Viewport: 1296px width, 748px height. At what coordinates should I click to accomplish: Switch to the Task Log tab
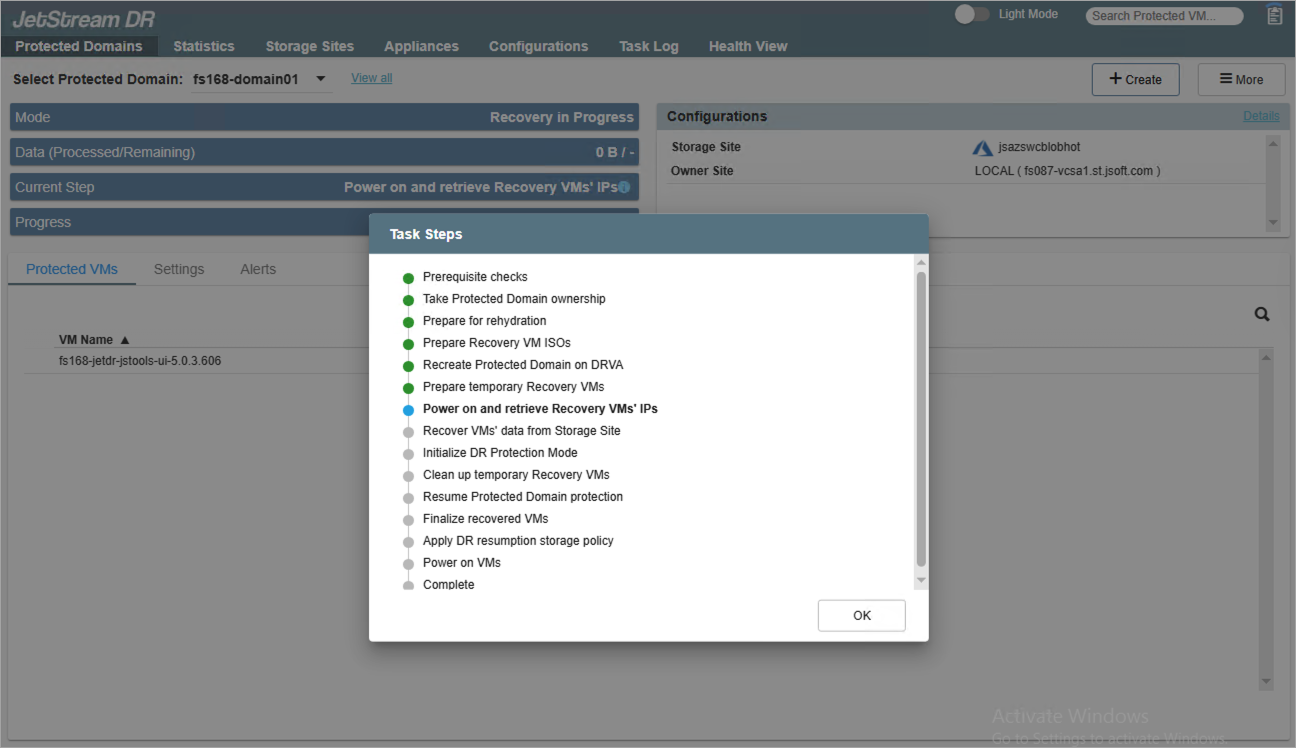tap(648, 46)
